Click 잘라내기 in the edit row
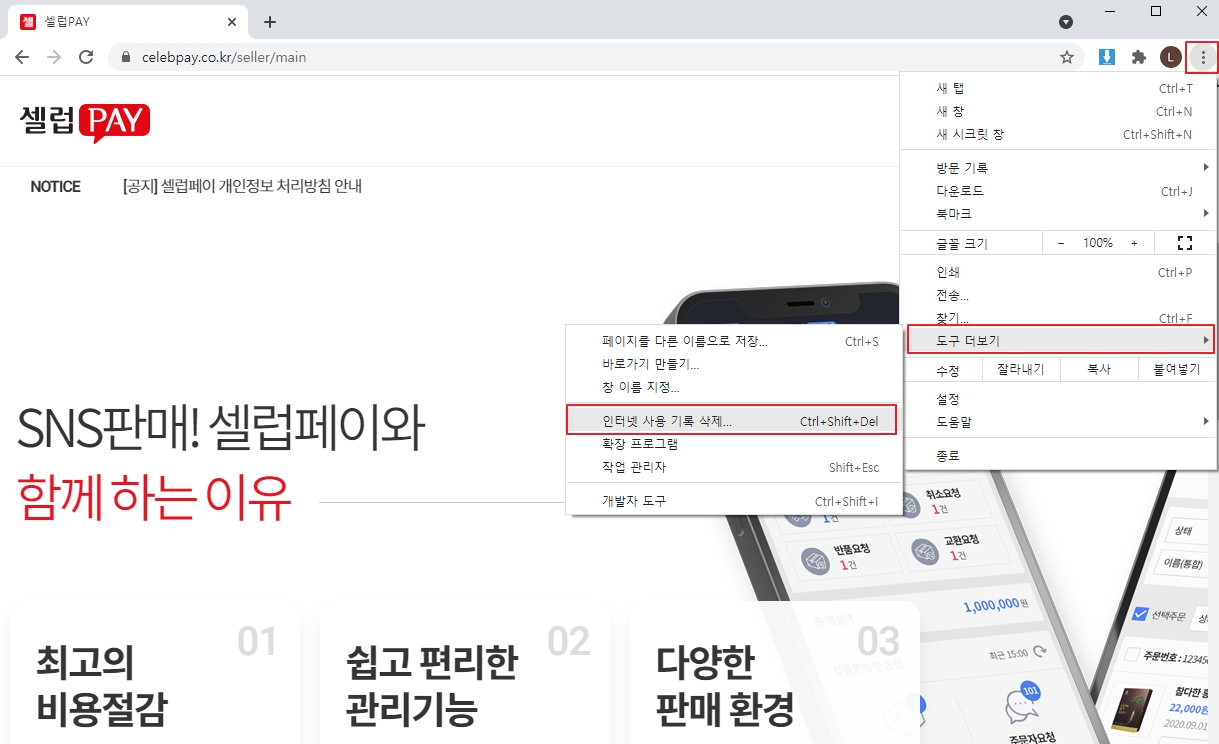Image resolution: width=1219 pixels, height=744 pixels. [x=1020, y=370]
